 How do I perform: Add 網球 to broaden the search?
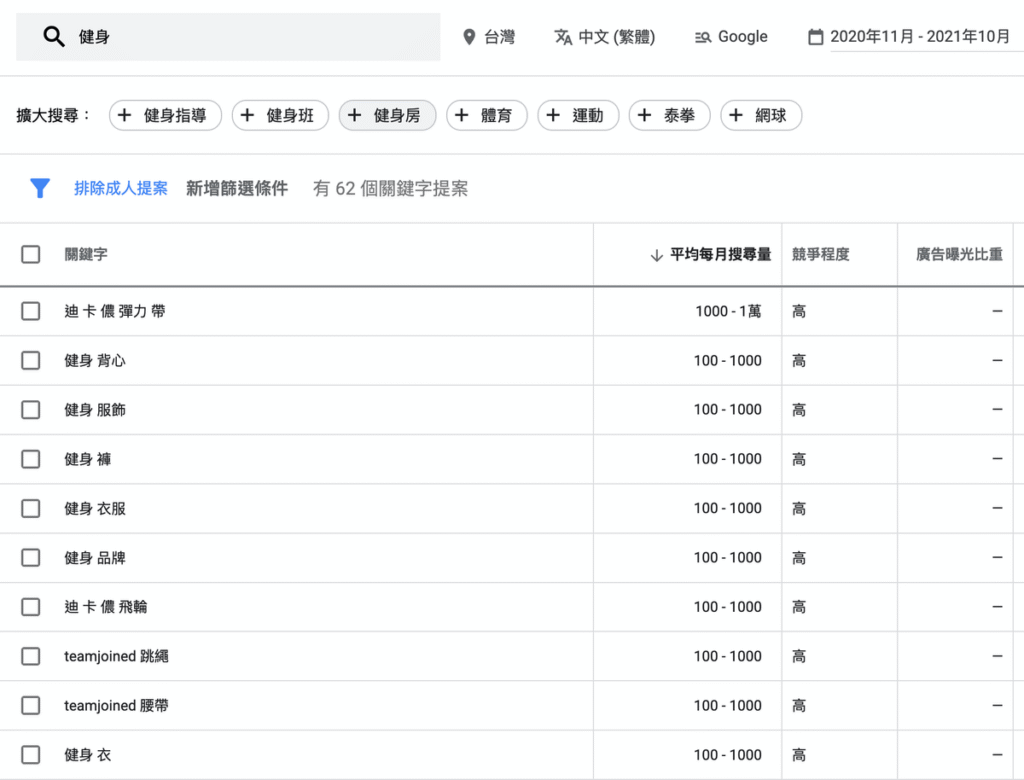(x=761, y=116)
